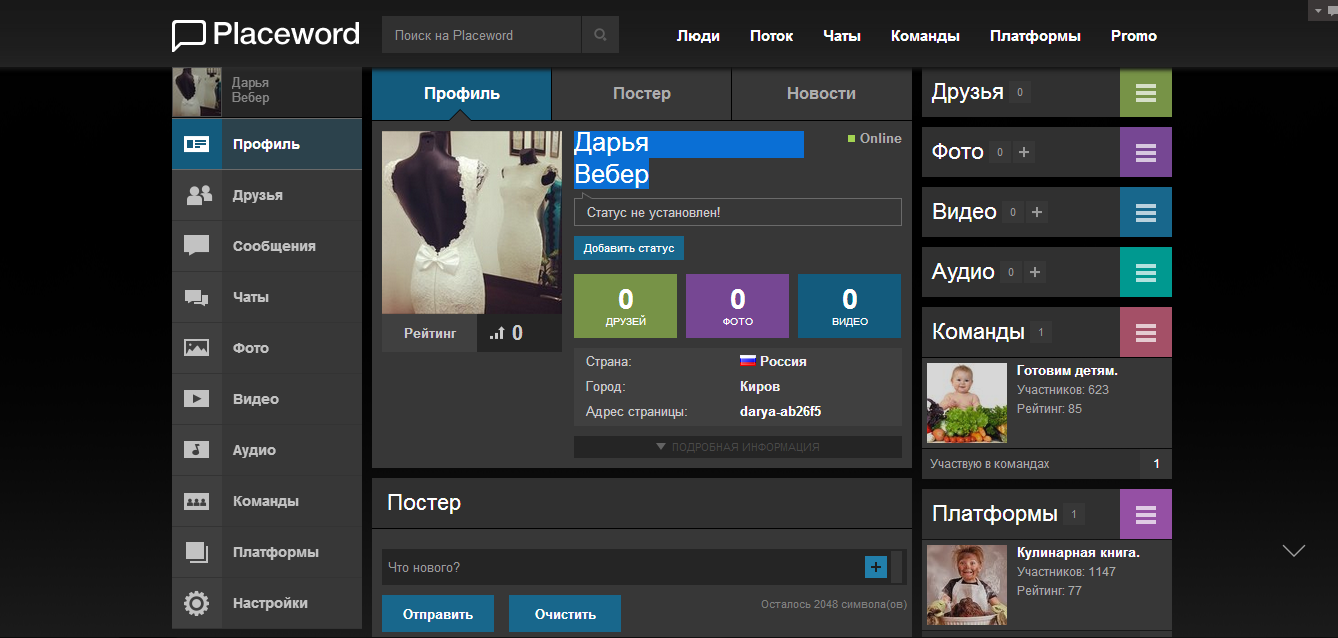This screenshot has height=638, width=1338.
Task: Add audio via the Аудио plus icon
Action: coord(1035,272)
